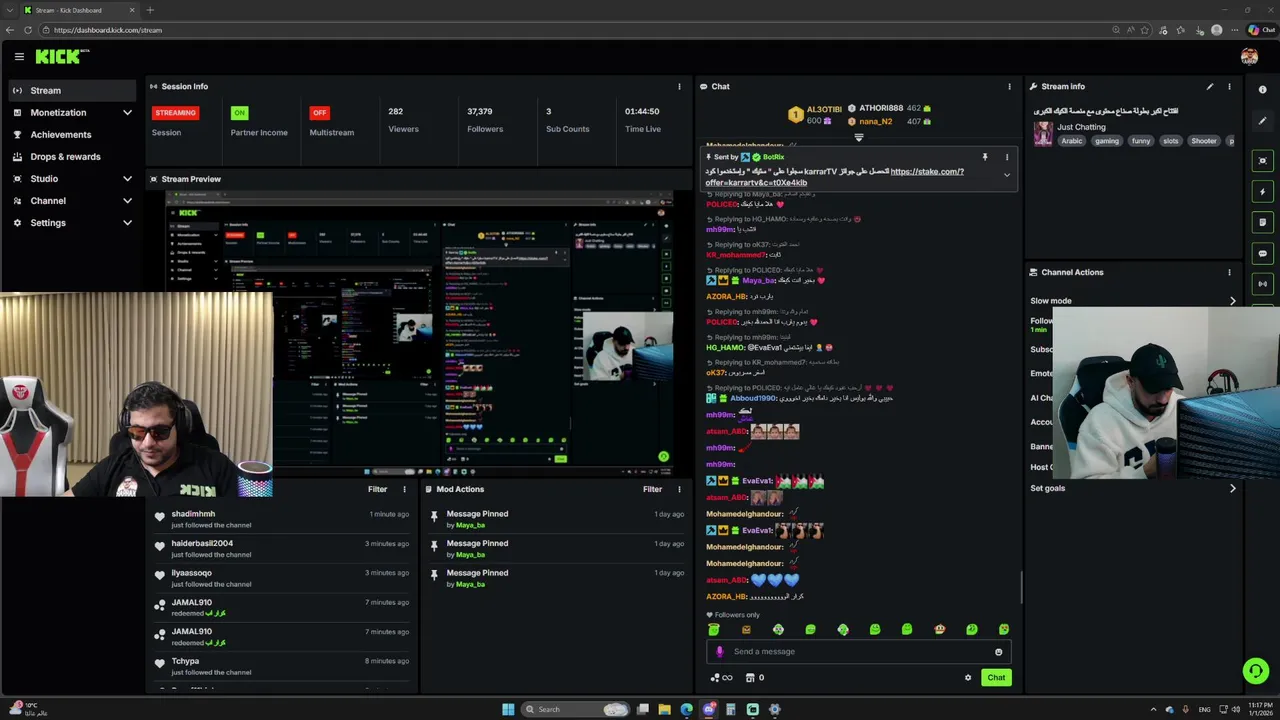Expand the Channel section
The image size is (1280, 720).
pyautogui.click(x=72, y=200)
